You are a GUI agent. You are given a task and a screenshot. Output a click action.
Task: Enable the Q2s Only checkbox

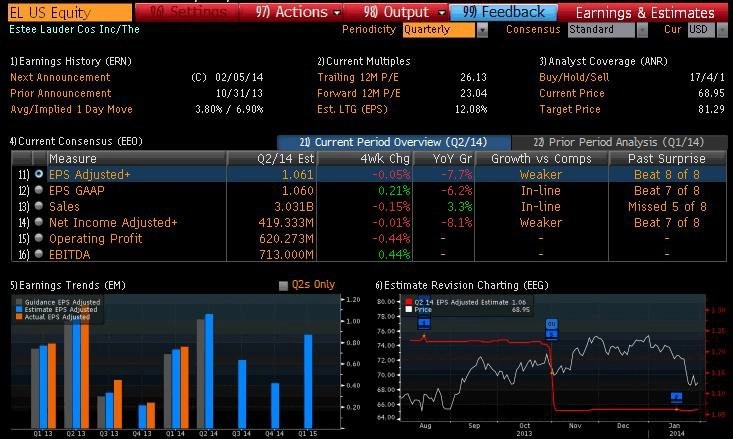283,286
